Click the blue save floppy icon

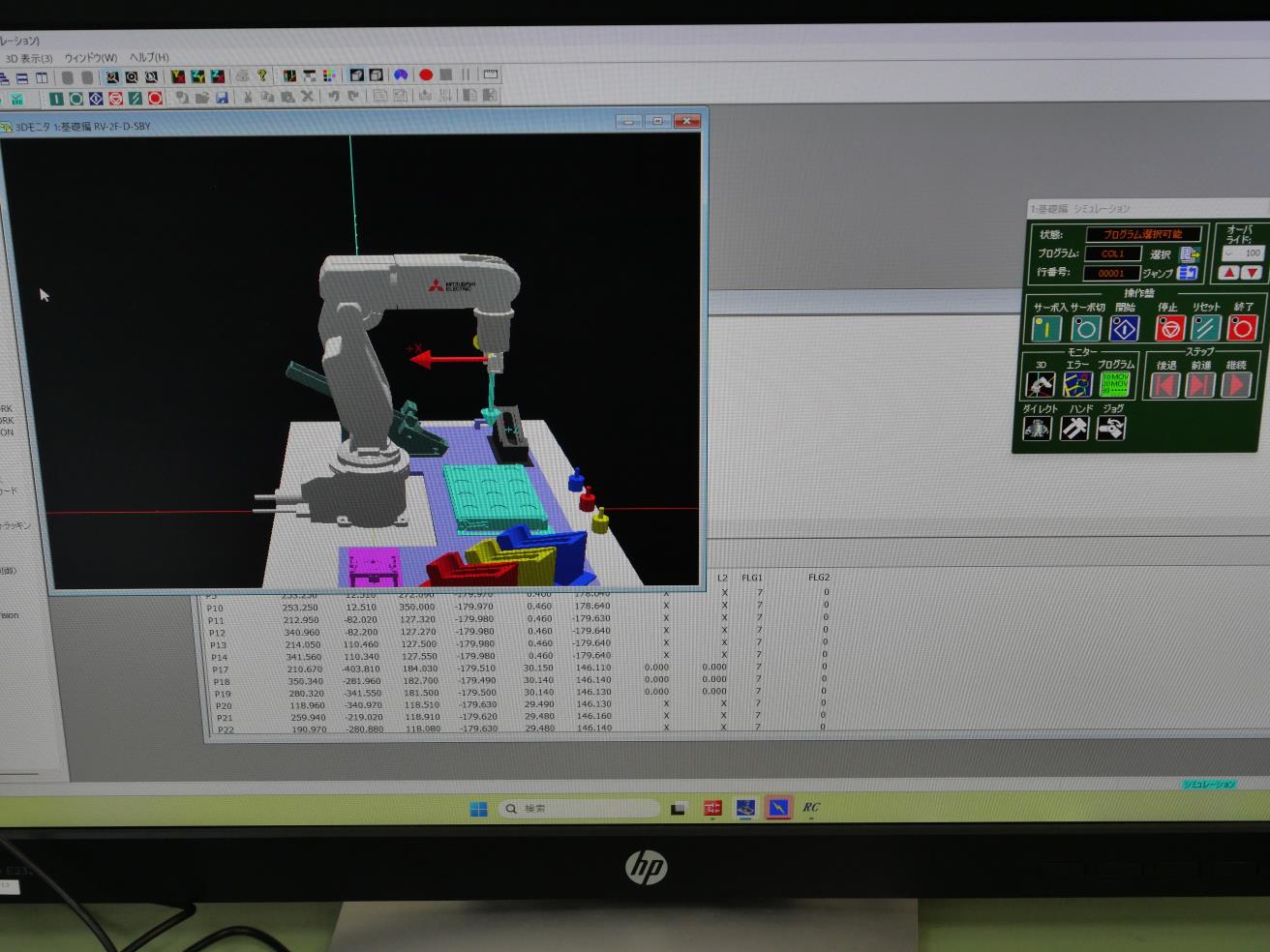[x=222, y=97]
